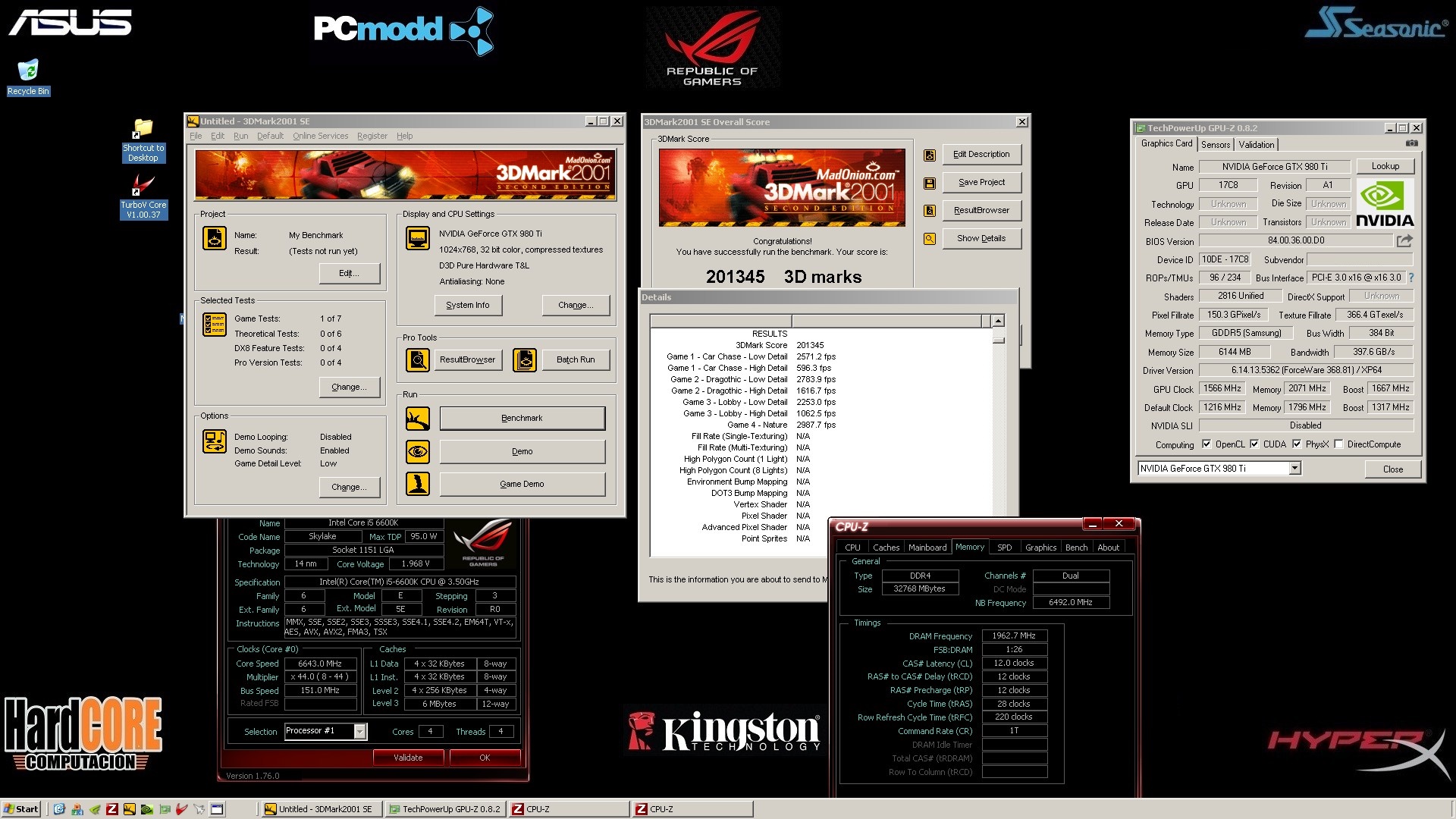Click the Edit button under Project
The width and height of the screenshot is (1456, 819).
click(349, 274)
